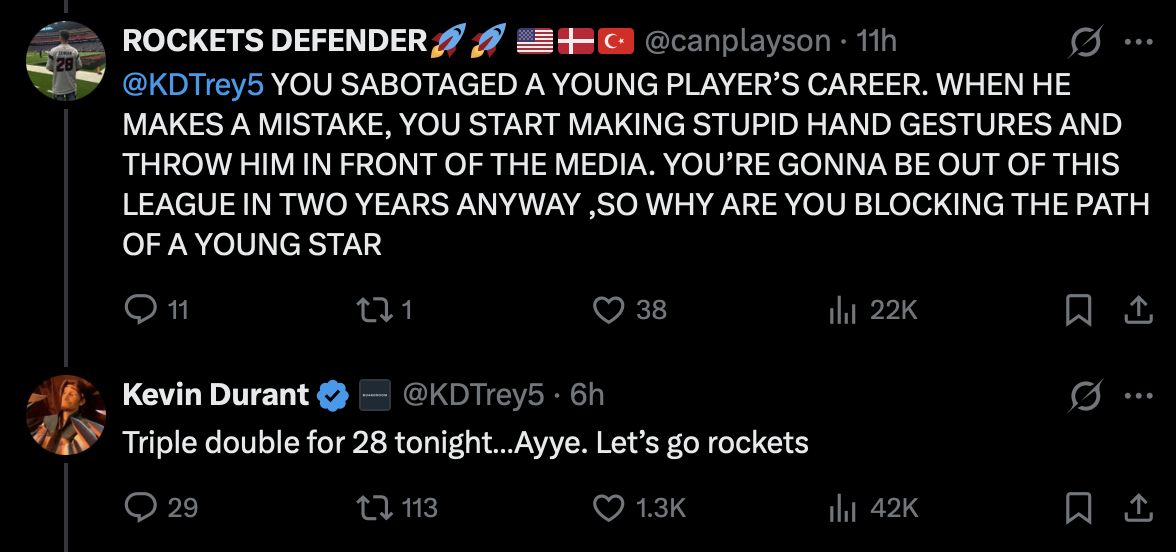Open more options on ROCKETS DEFENDER tweet

[x=1138, y=42]
